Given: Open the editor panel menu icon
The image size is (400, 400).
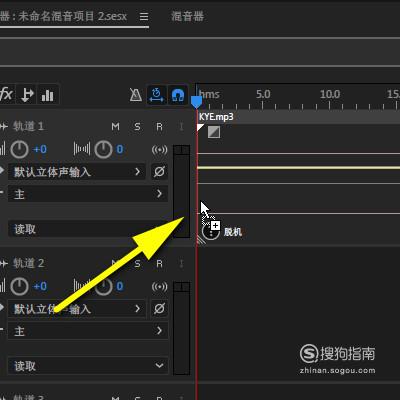Looking at the screenshot, I should 144,16.
